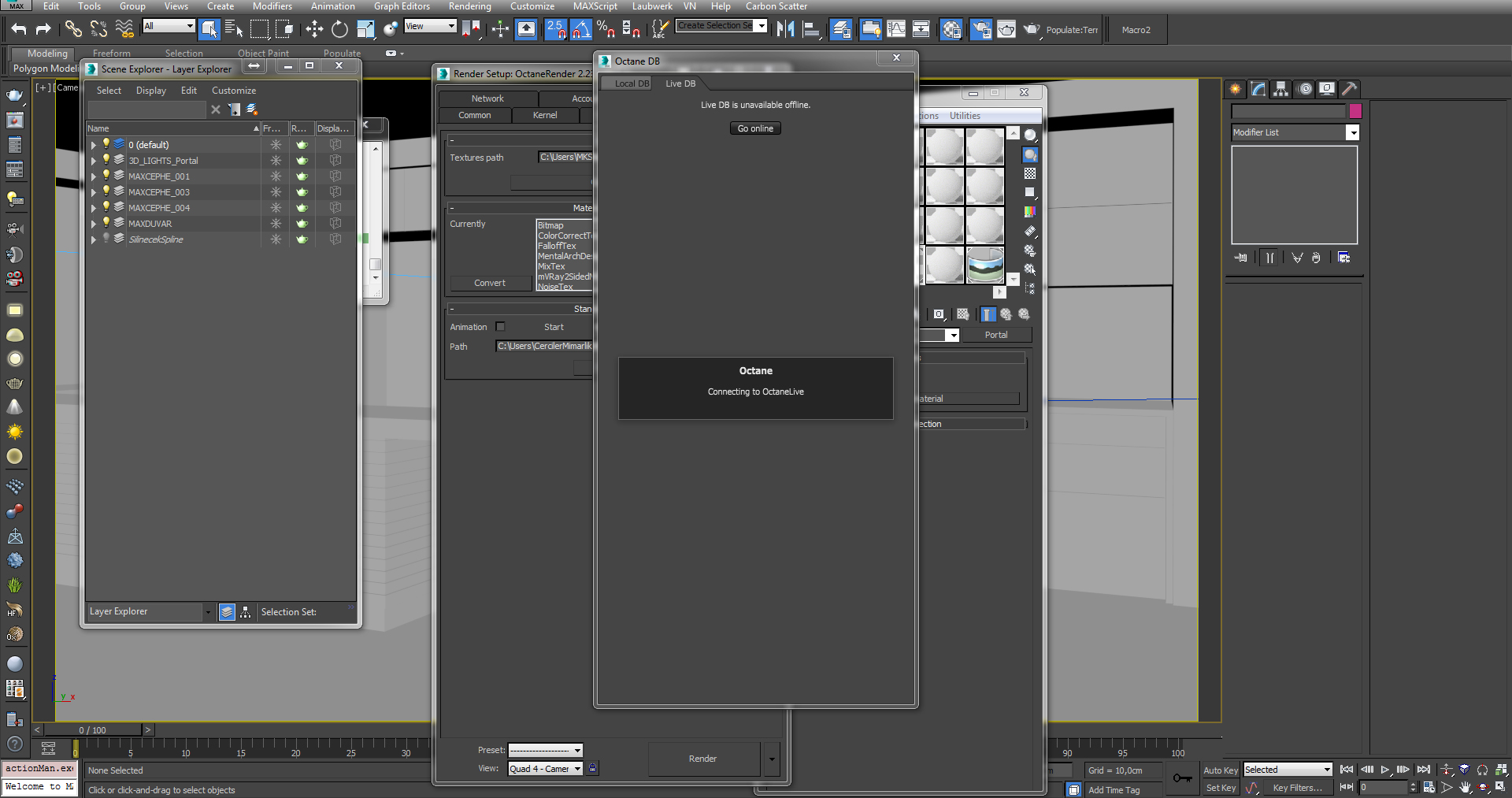This screenshot has height=798, width=1512.
Task: Open the Material Editor toolbar icon
Action: pos(951,29)
